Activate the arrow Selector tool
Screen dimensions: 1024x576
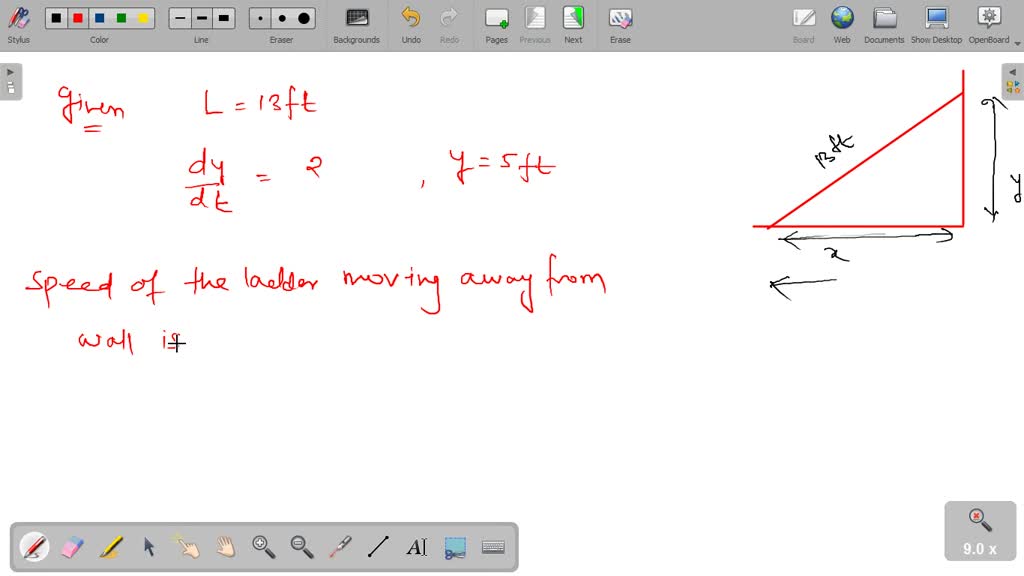pos(149,547)
